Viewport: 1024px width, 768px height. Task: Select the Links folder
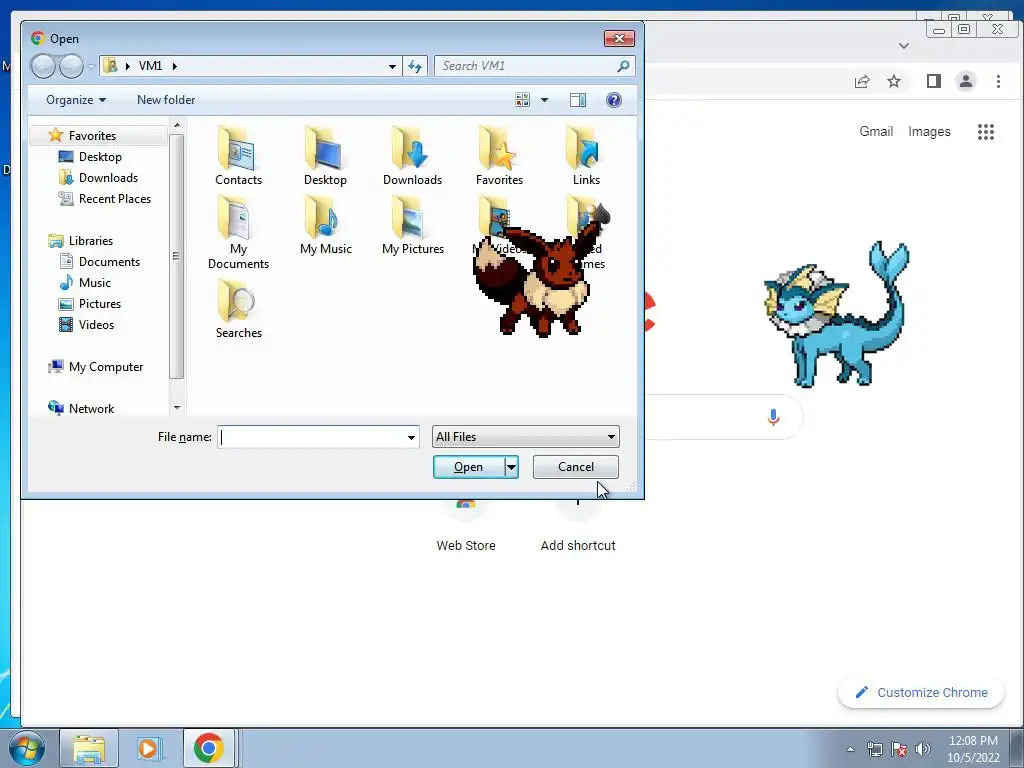click(586, 156)
